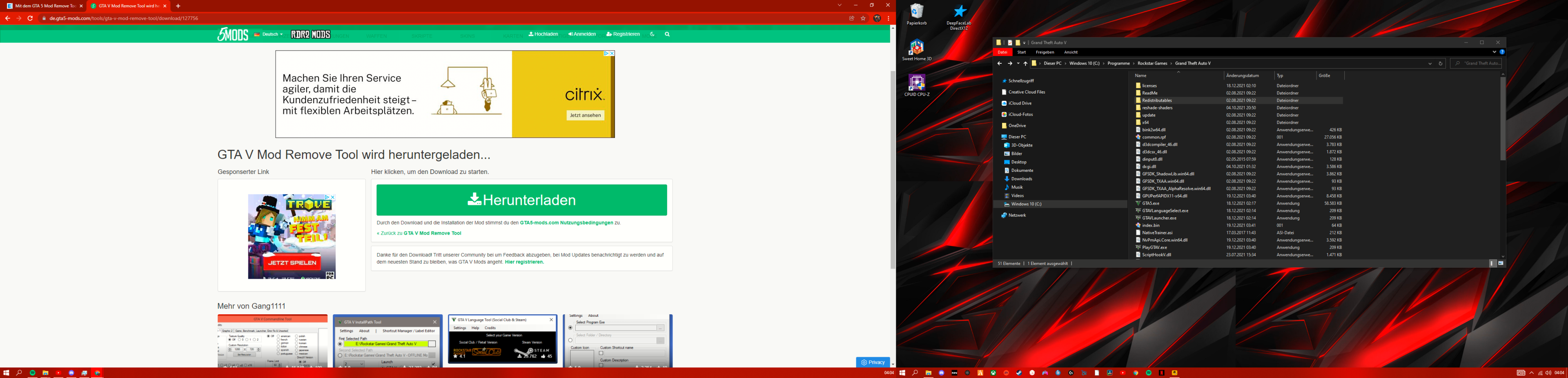Open the address bar history dropdown in Explorer
Viewport: 1568px width, 378px height.
[x=1430, y=63]
